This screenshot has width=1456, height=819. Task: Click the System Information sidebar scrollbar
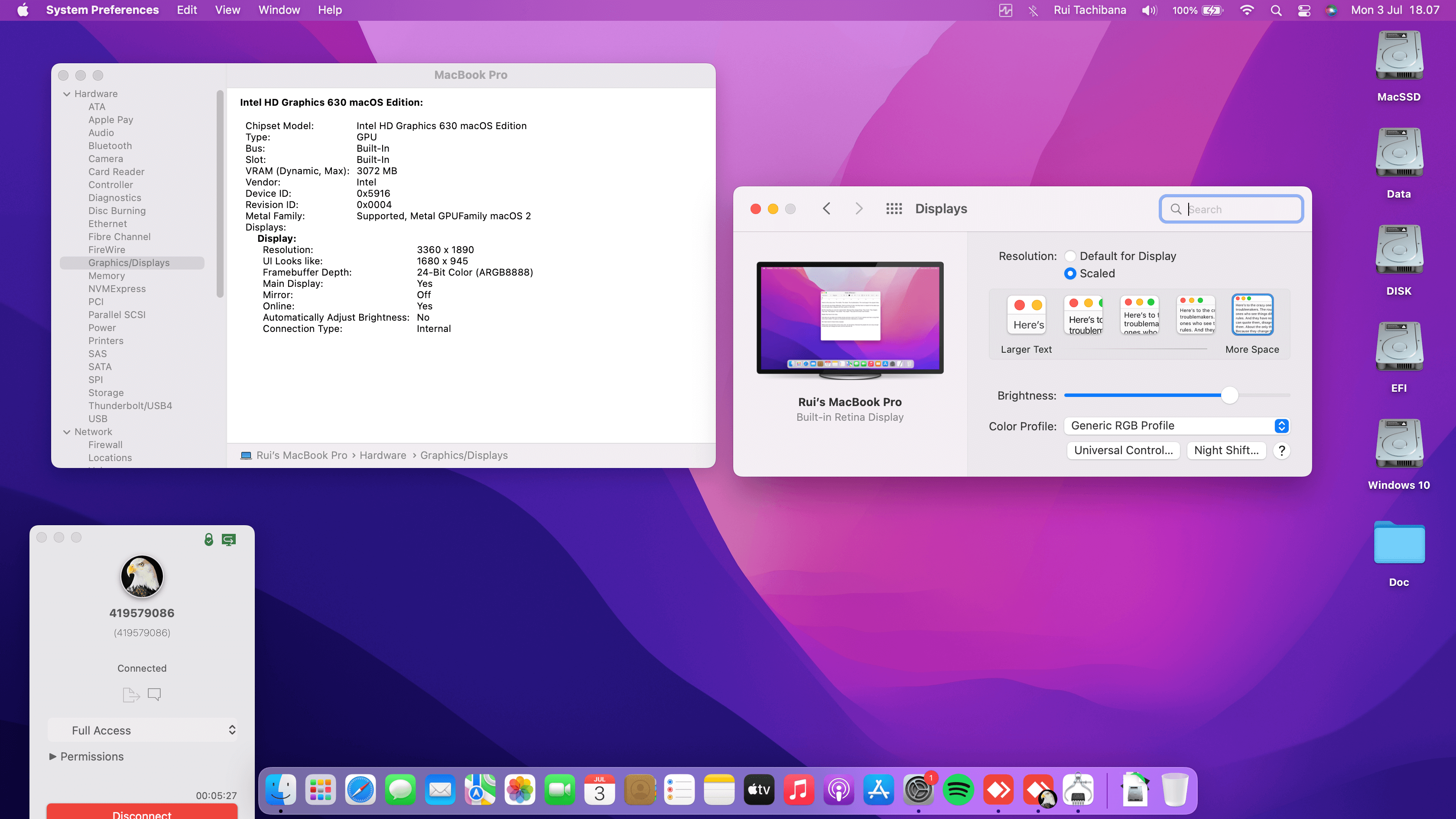pyautogui.click(x=220, y=195)
